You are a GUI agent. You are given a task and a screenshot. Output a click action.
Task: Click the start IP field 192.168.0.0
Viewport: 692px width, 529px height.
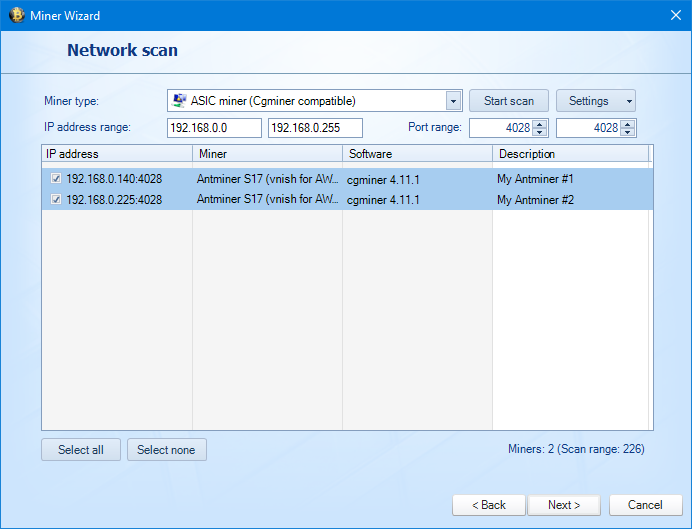click(214, 128)
